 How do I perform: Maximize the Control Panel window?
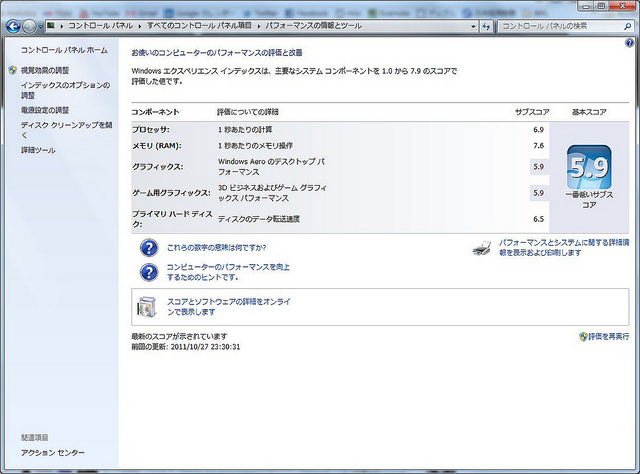(x=602, y=6)
